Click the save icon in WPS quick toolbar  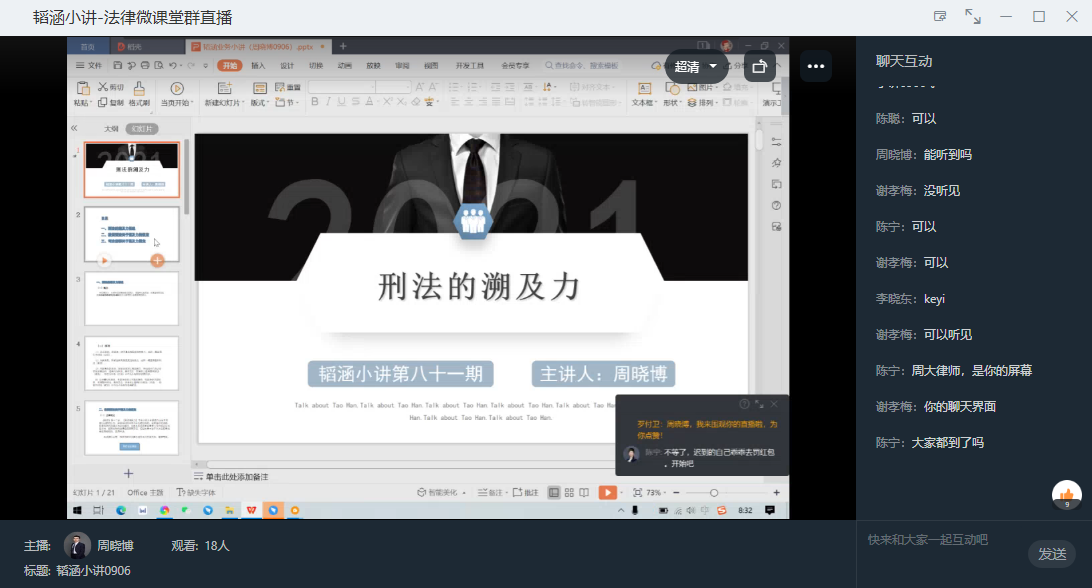pos(117,65)
